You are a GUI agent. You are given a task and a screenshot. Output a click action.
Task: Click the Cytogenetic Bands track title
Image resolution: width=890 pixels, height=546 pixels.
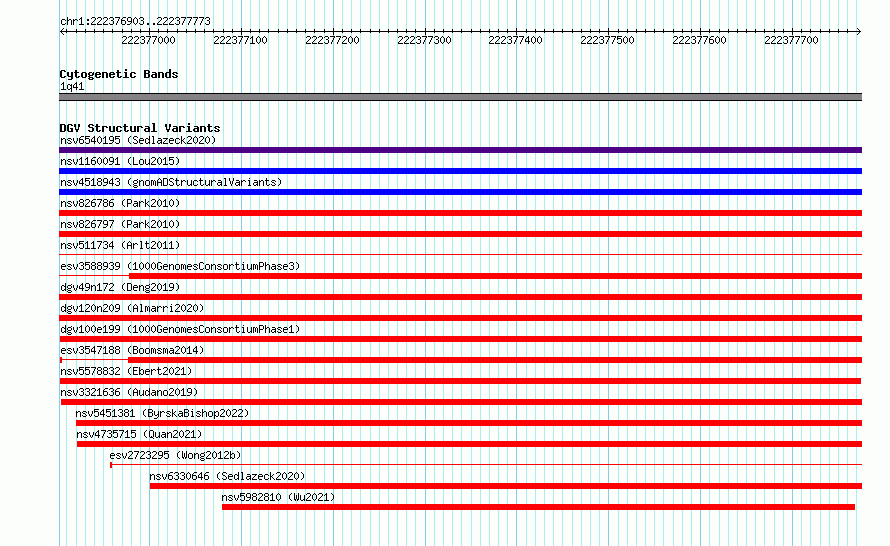click(119, 74)
